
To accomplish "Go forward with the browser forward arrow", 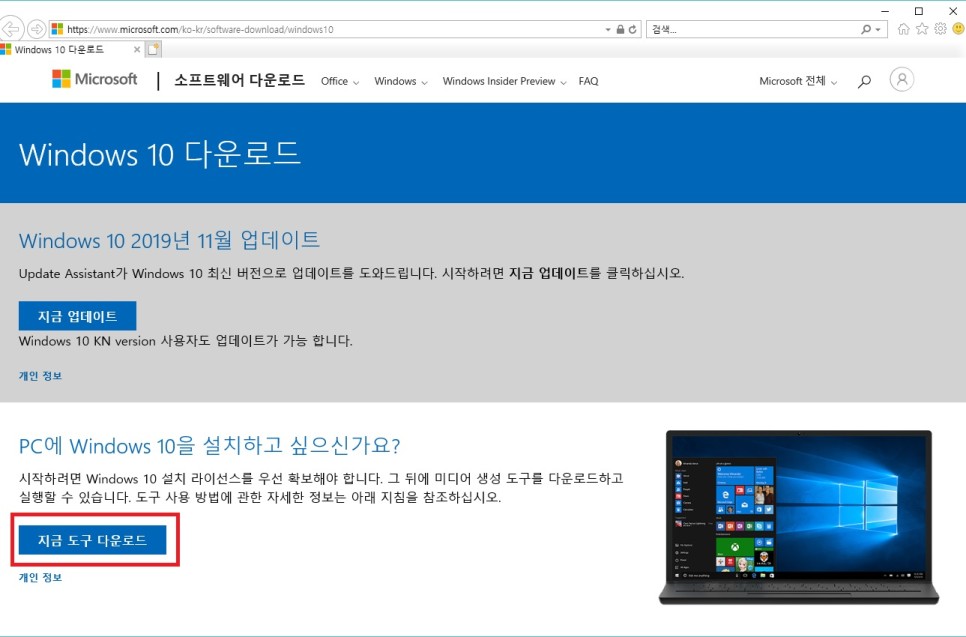I will pyautogui.click(x=37, y=29).
